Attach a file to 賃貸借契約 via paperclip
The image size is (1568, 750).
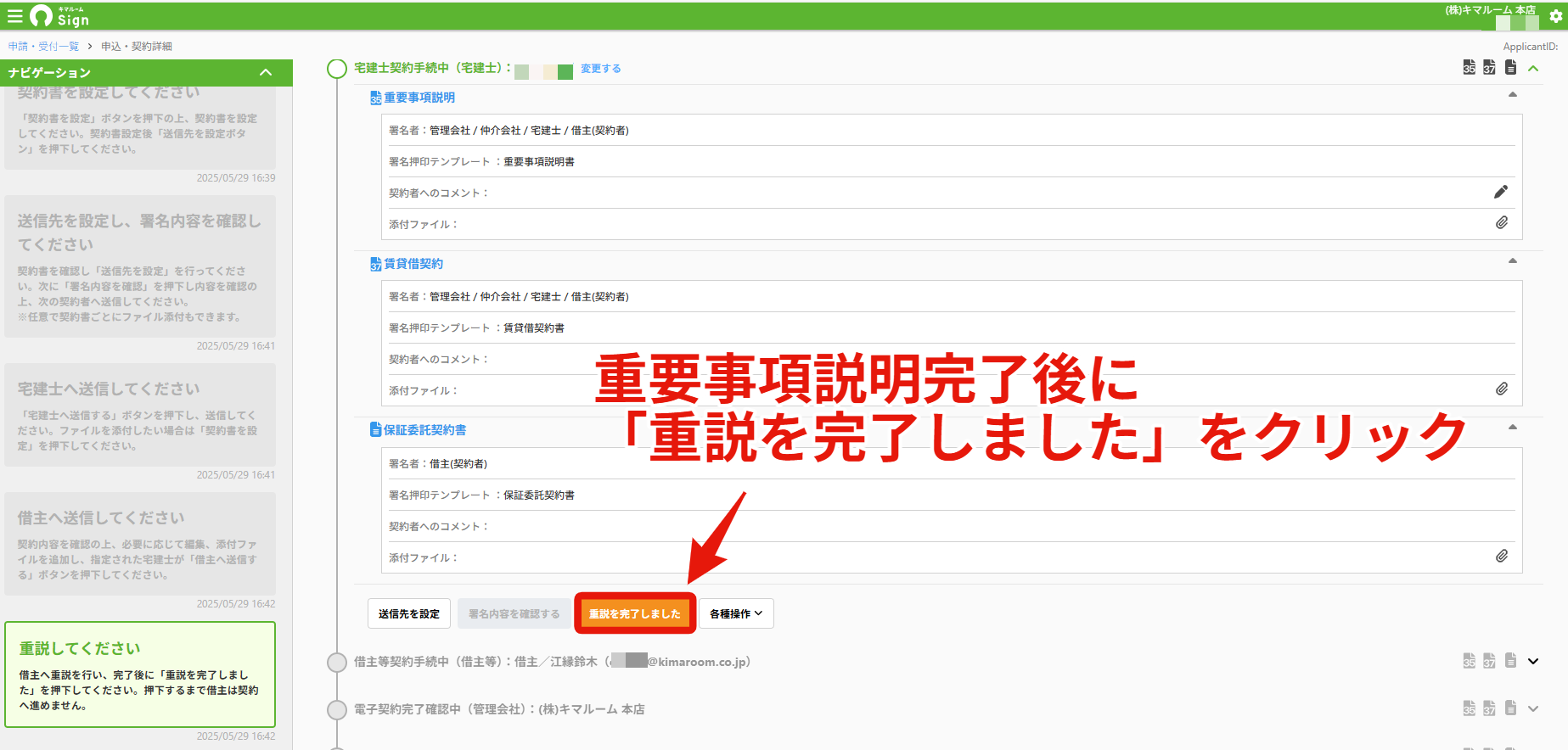[1502, 389]
